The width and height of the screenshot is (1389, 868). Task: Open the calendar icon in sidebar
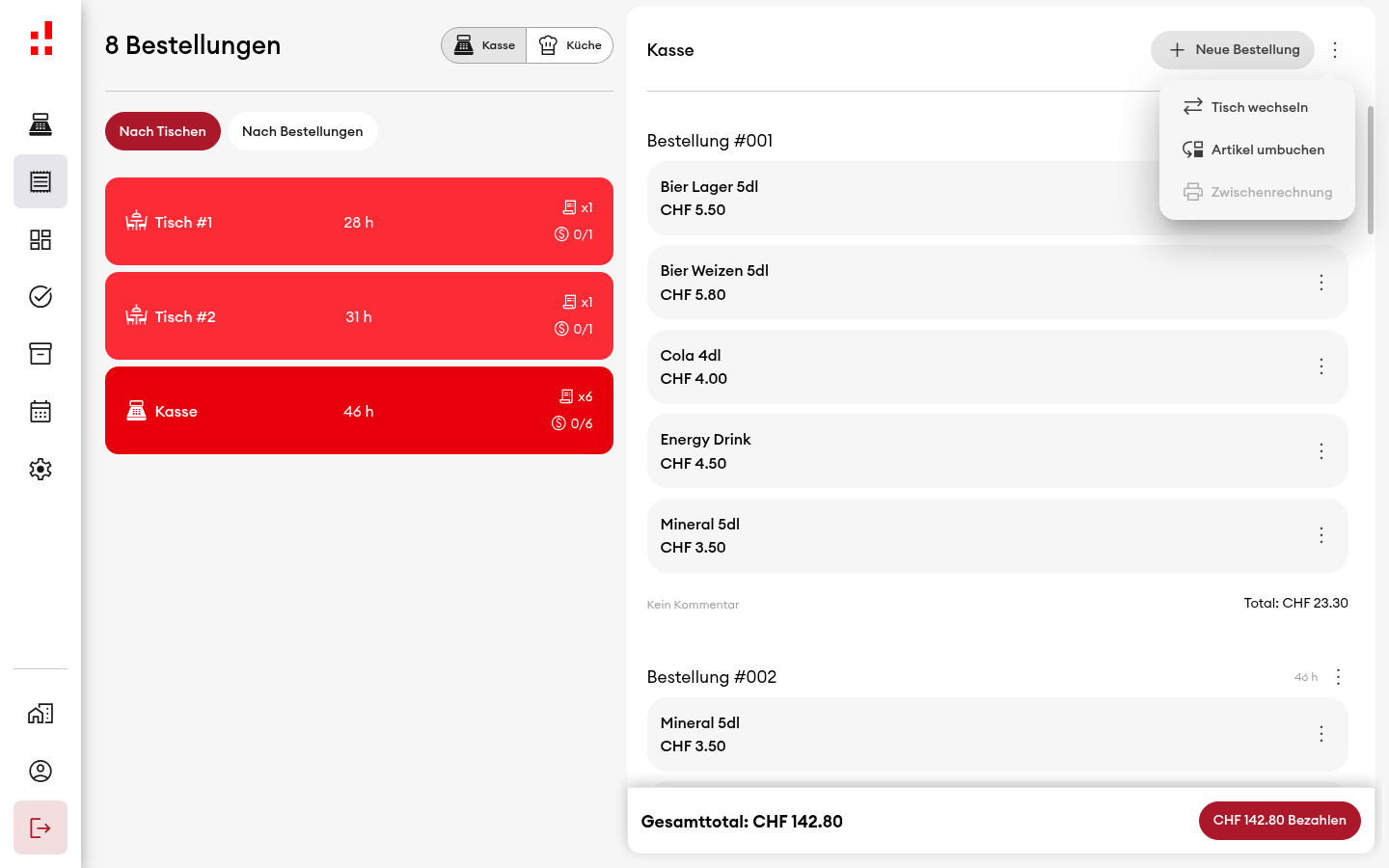(x=41, y=412)
